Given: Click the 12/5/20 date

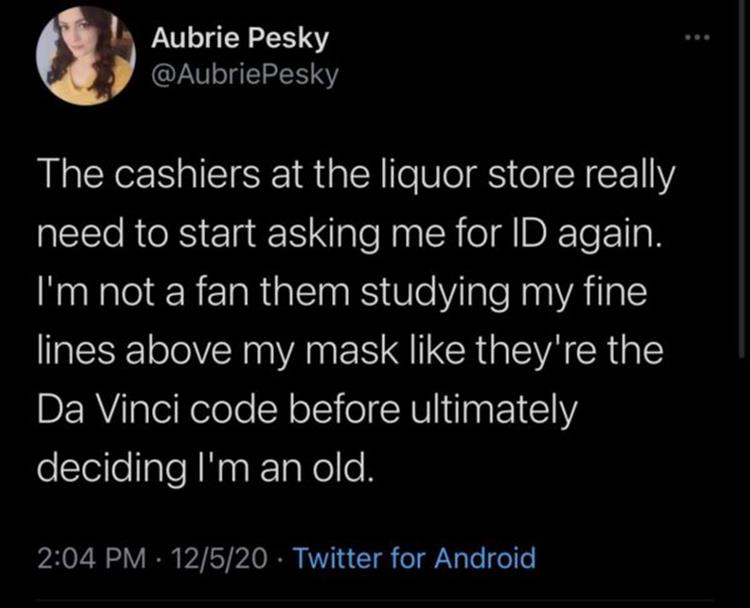Looking at the screenshot, I should [220, 558].
